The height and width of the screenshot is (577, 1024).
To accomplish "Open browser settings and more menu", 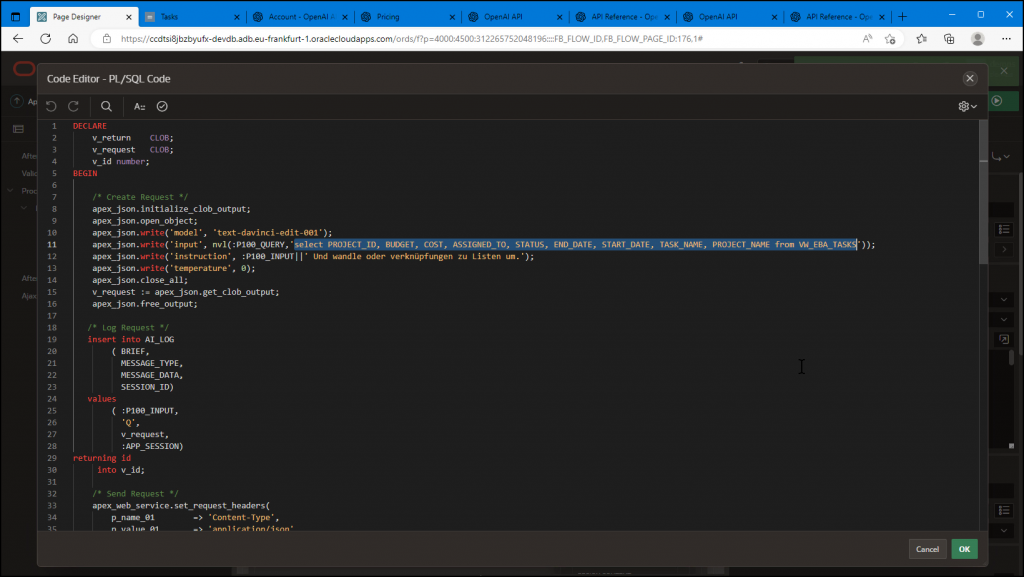I will pyautogui.click(x=1006, y=39).
